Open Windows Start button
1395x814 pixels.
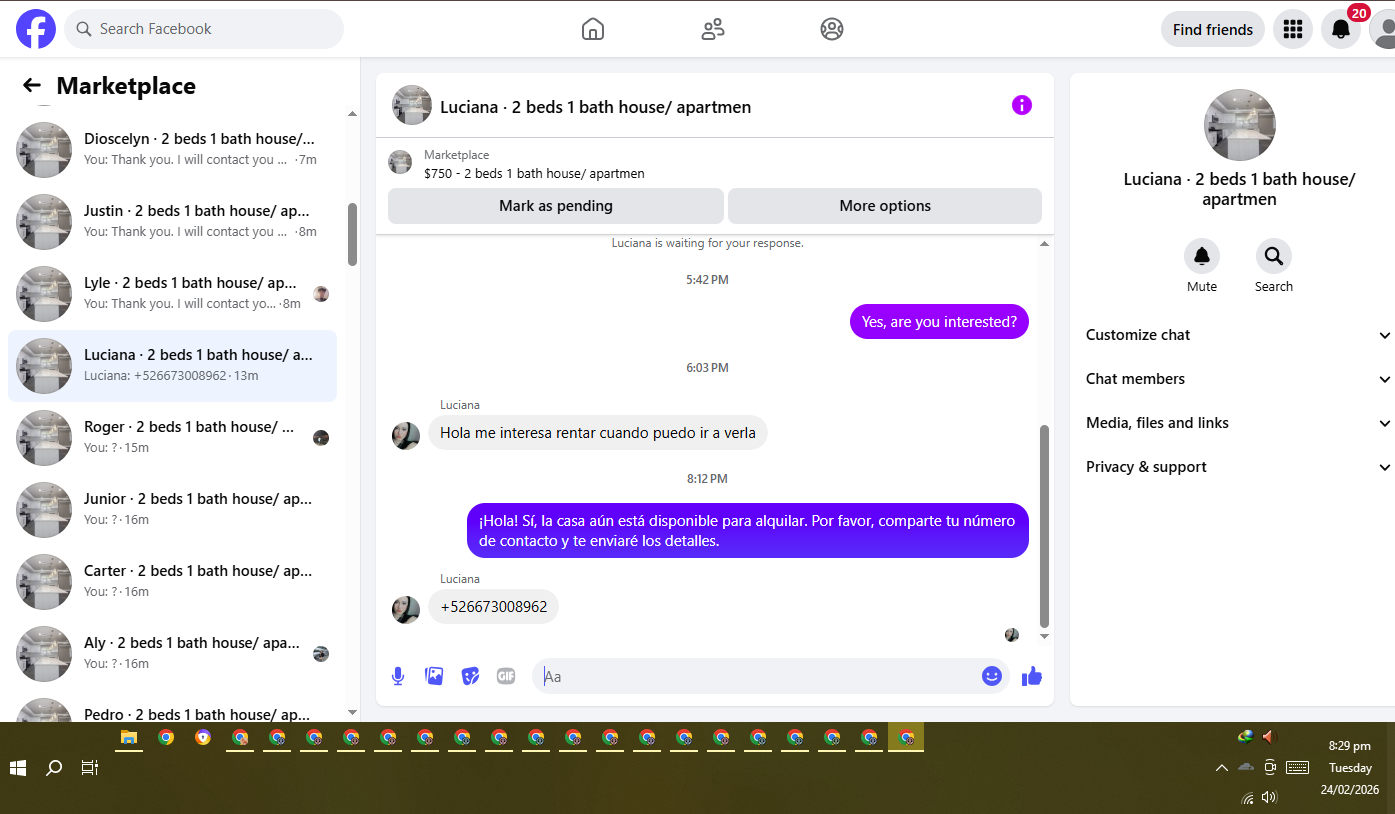[18, 768]
